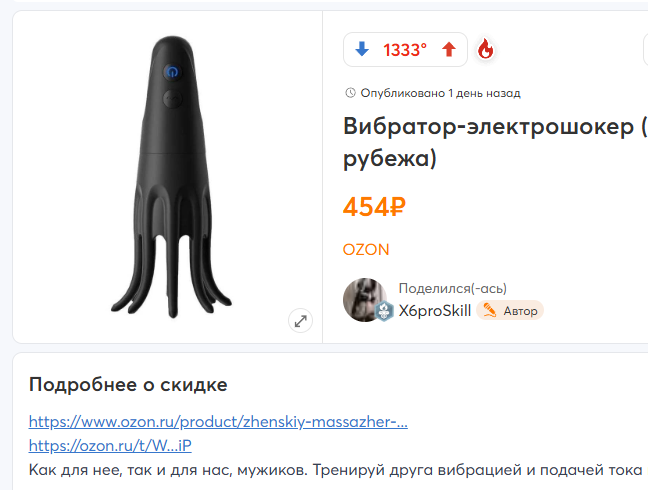
Task: Click the hexagon rank badge on avatar
Action: [x=384, y=311]
